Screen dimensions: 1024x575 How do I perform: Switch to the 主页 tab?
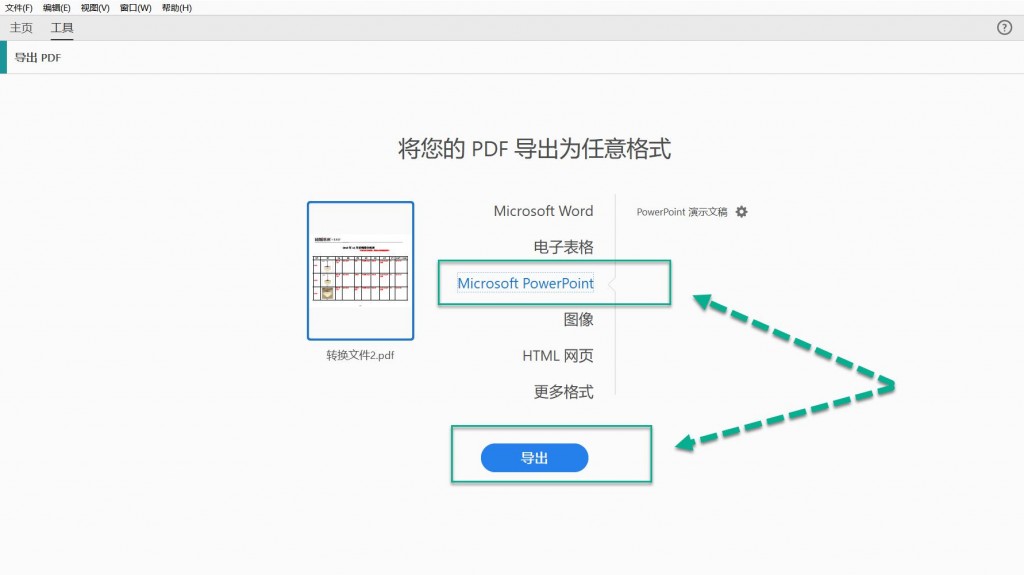point(21,27)
